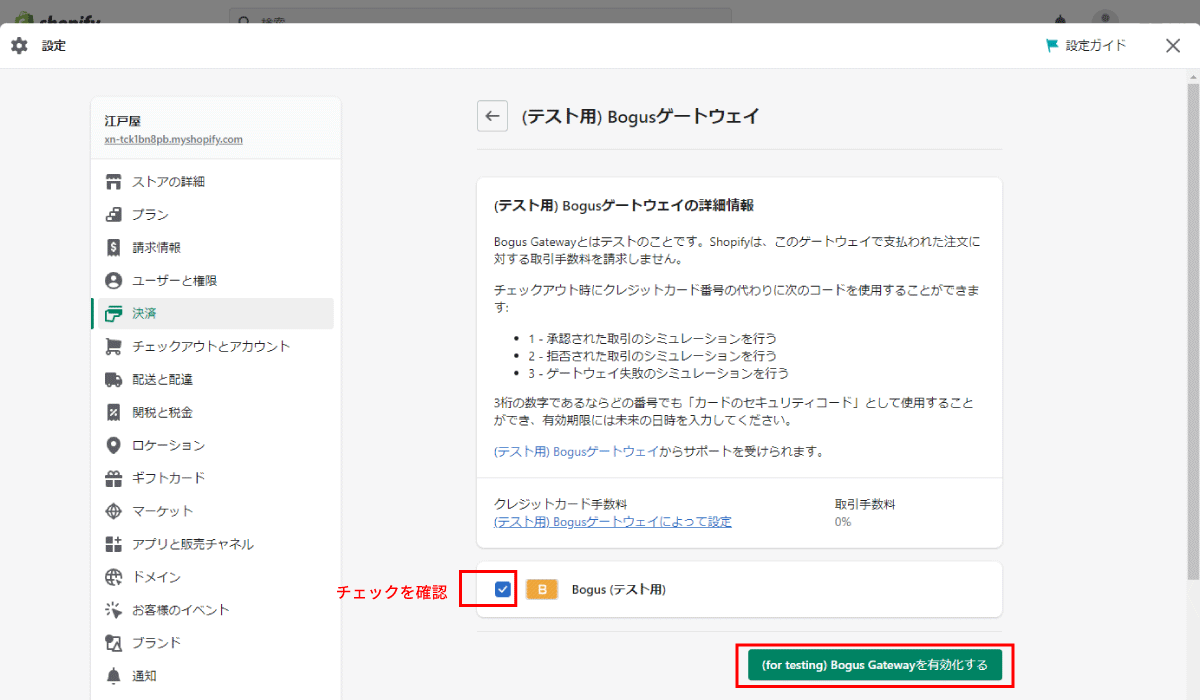Go back with the arrow button
Screen dimensions: 1200x700
pyautogui.click(x=492, y=117)
